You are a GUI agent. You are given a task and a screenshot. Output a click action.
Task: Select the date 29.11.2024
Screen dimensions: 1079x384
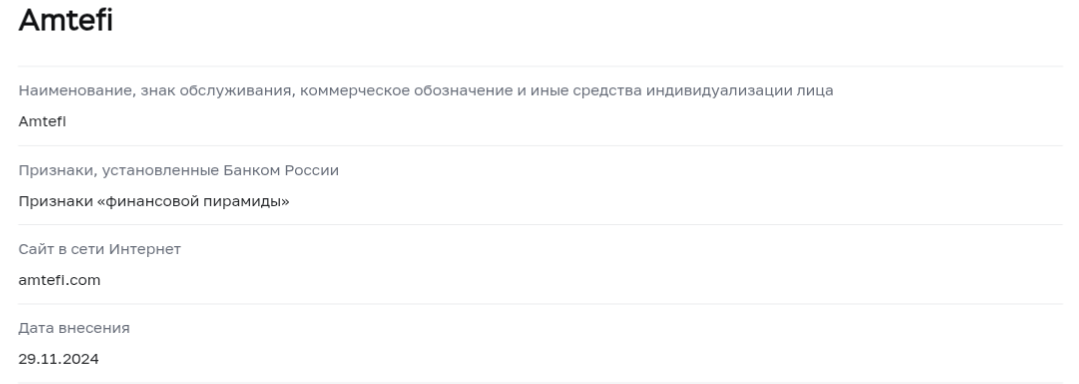coord(58,359)
